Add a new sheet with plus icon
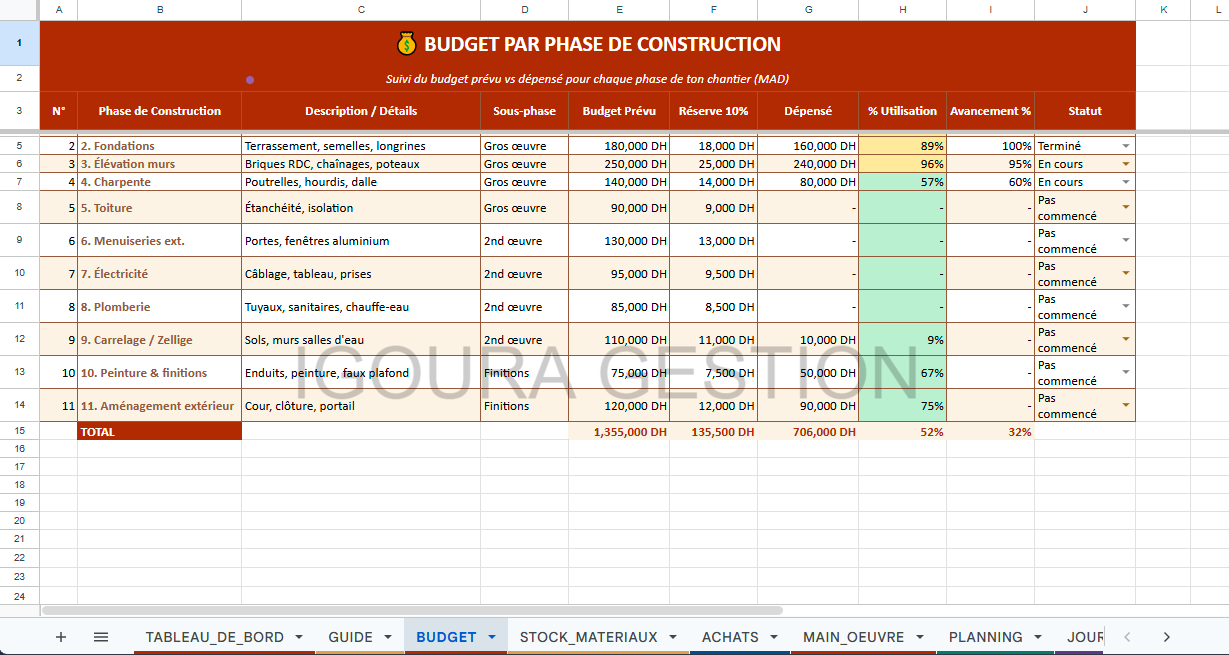This screenshot has width=1229, height=655. tap(61, 637)
